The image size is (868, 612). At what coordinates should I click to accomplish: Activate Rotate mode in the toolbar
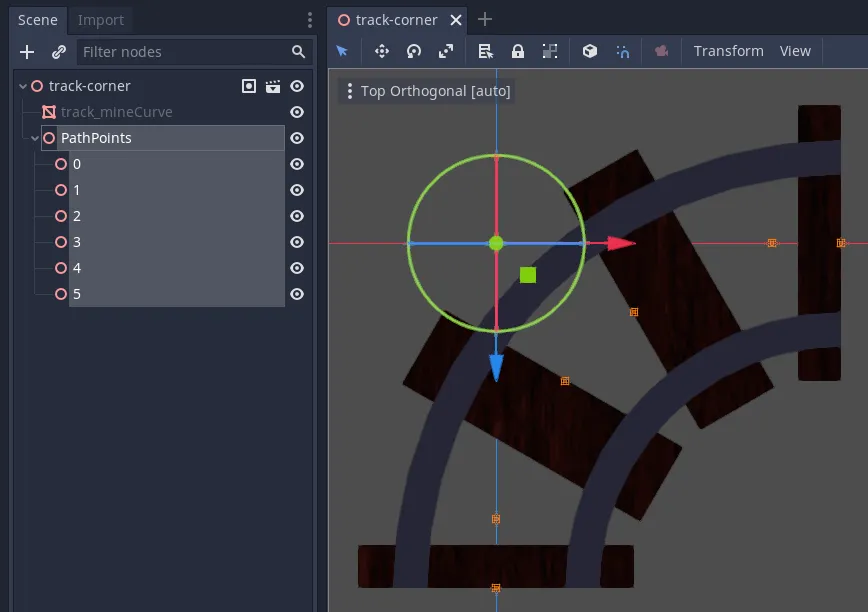click(414, 50)
